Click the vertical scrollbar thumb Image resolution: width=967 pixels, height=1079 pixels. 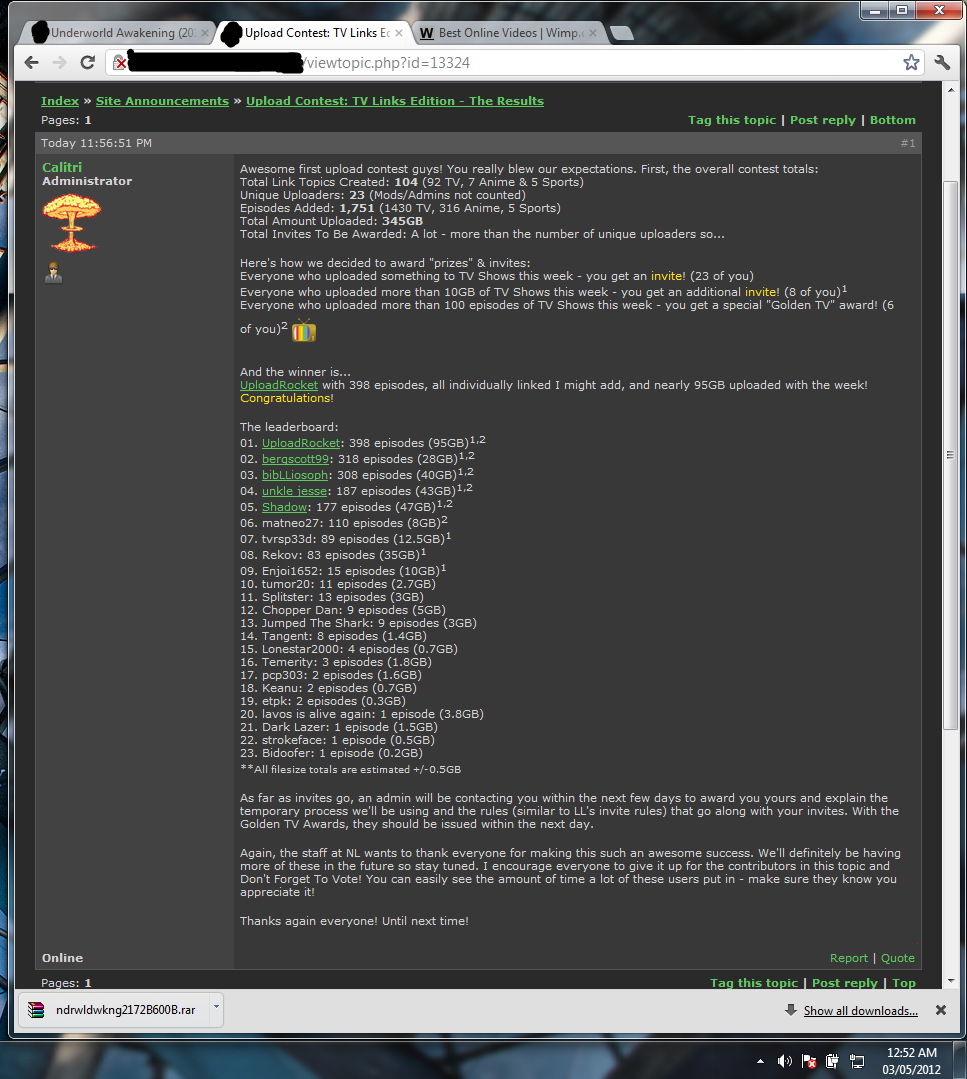[x=950, y=455]
